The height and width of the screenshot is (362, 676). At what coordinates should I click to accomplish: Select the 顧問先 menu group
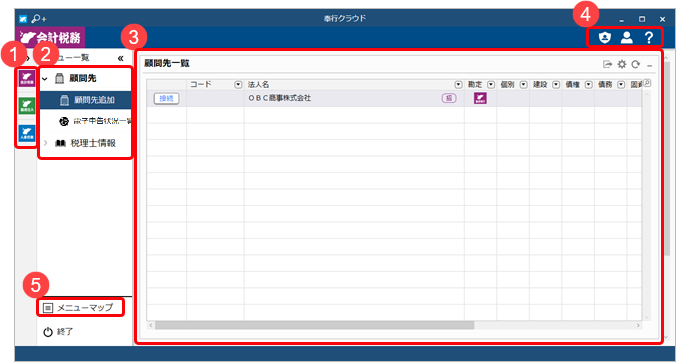[86, 78]
